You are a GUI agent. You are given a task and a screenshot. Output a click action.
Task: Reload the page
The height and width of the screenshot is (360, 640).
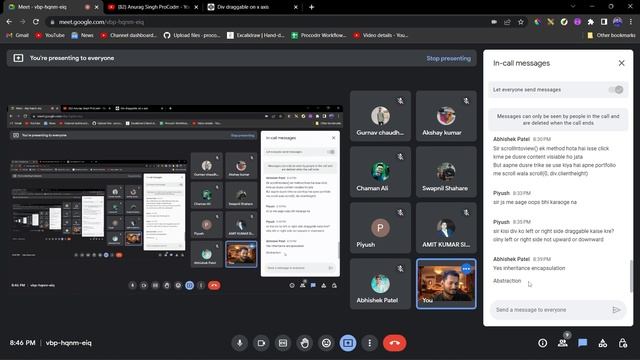36,22
